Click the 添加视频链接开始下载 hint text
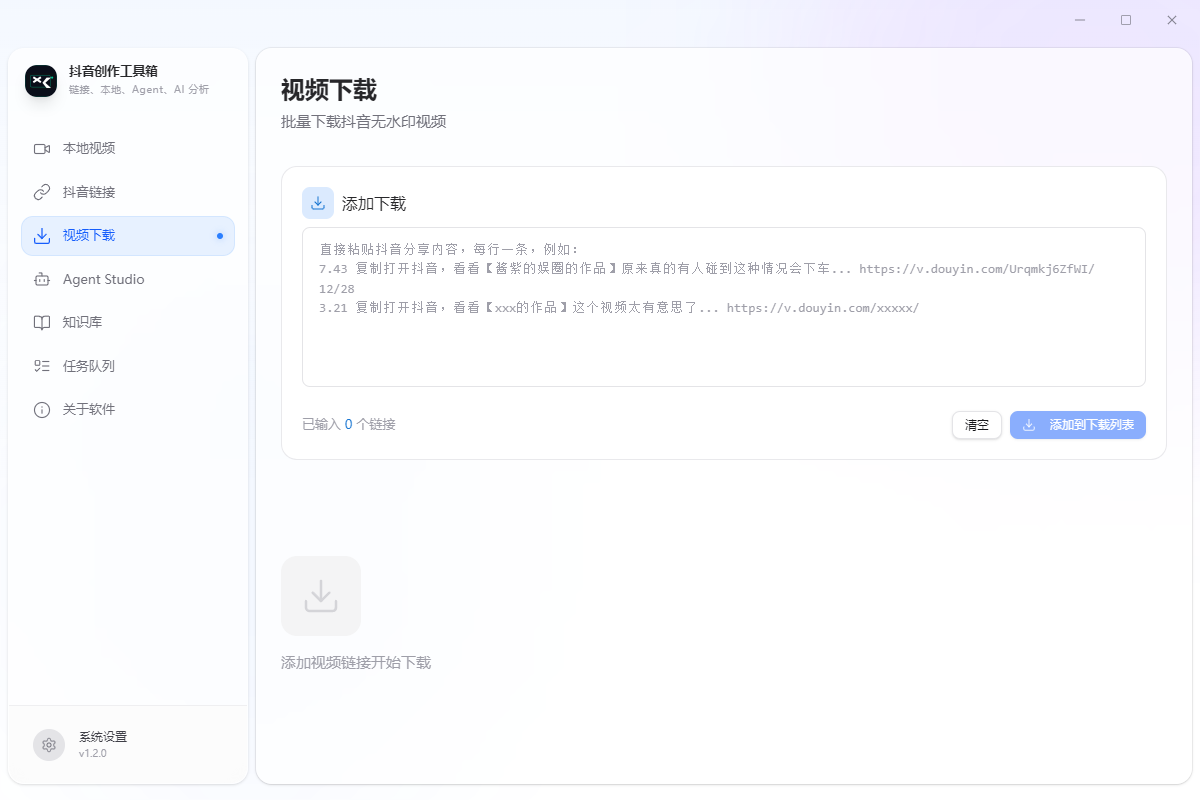The image size is (1200, 800). 356,663
